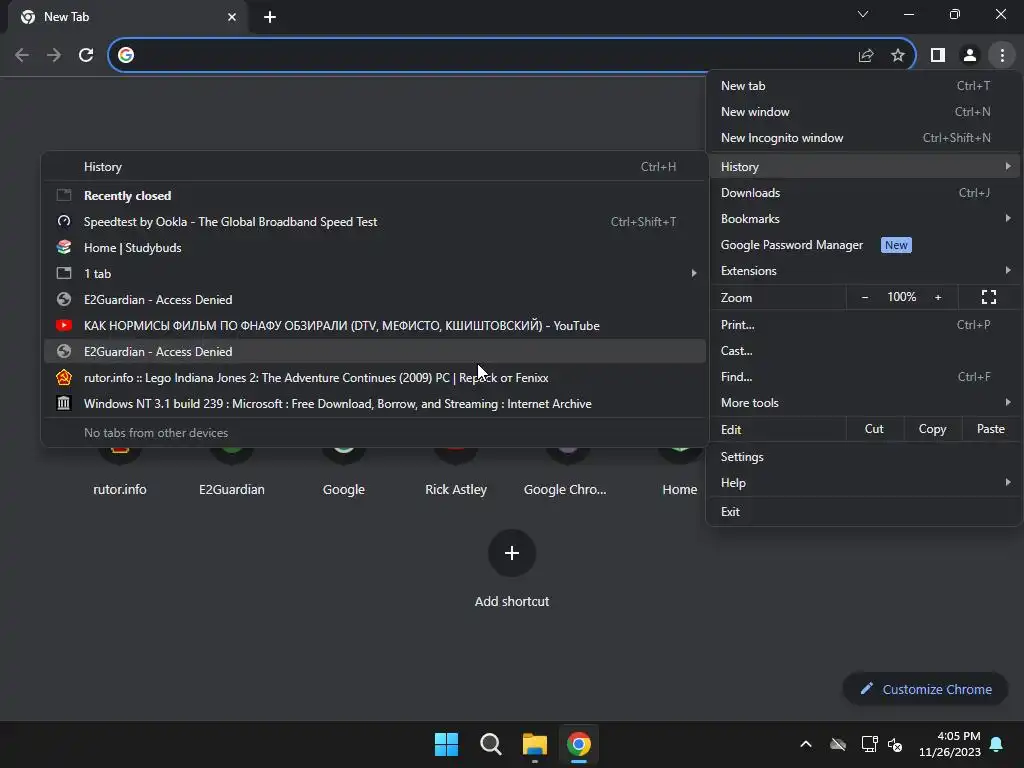Open Google Password Manager
The width and height of the screenshot is (1024, 768).
(x=864, y=245)
